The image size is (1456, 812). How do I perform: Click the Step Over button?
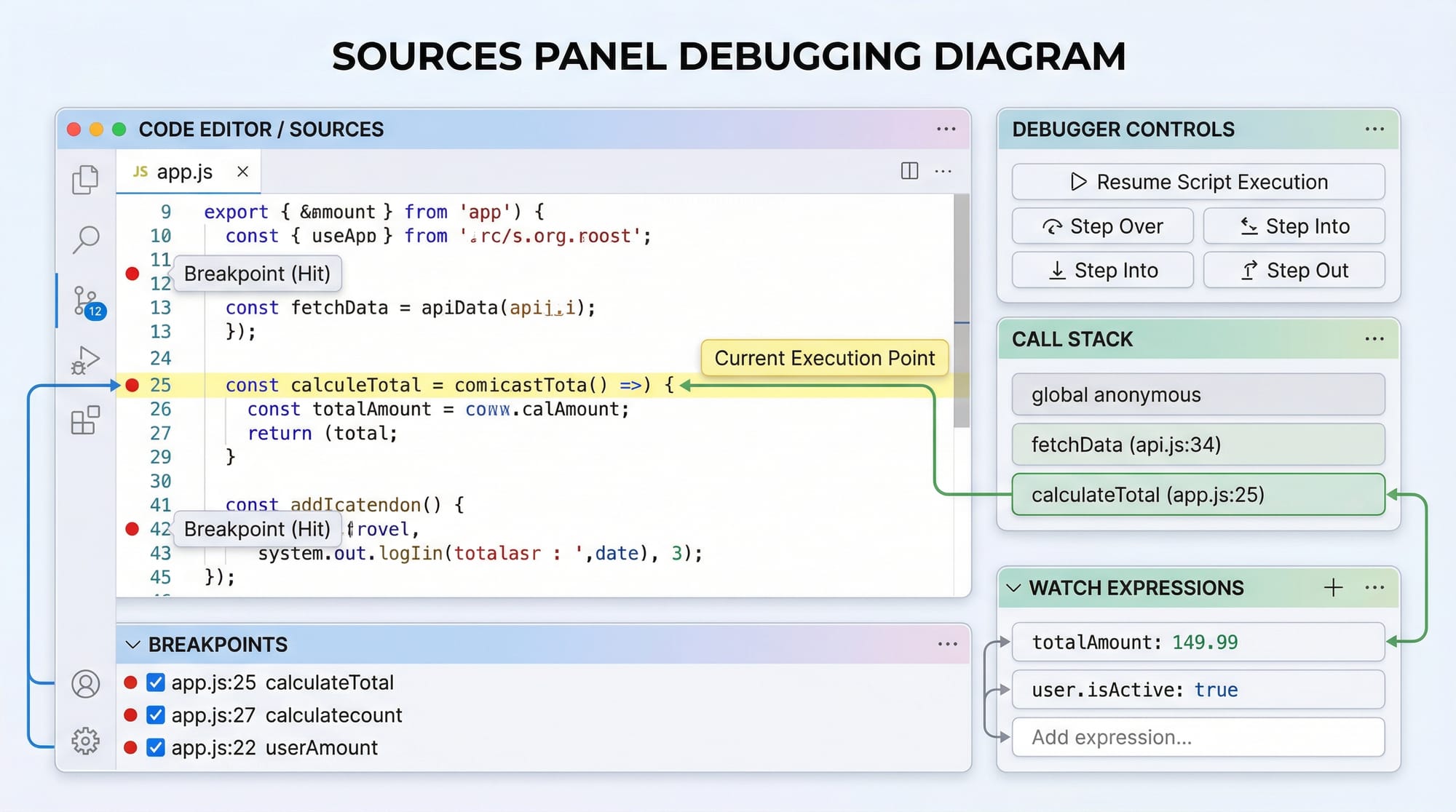coord(1102,226)
